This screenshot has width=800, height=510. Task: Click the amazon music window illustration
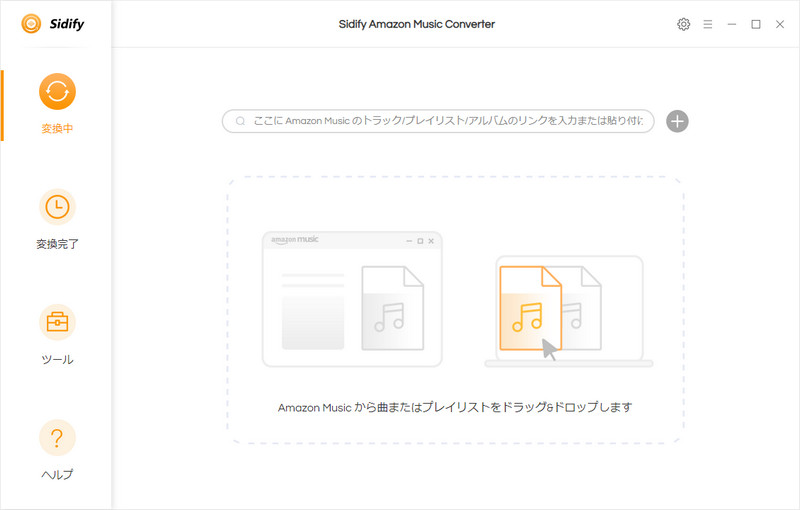pos(352,299)
